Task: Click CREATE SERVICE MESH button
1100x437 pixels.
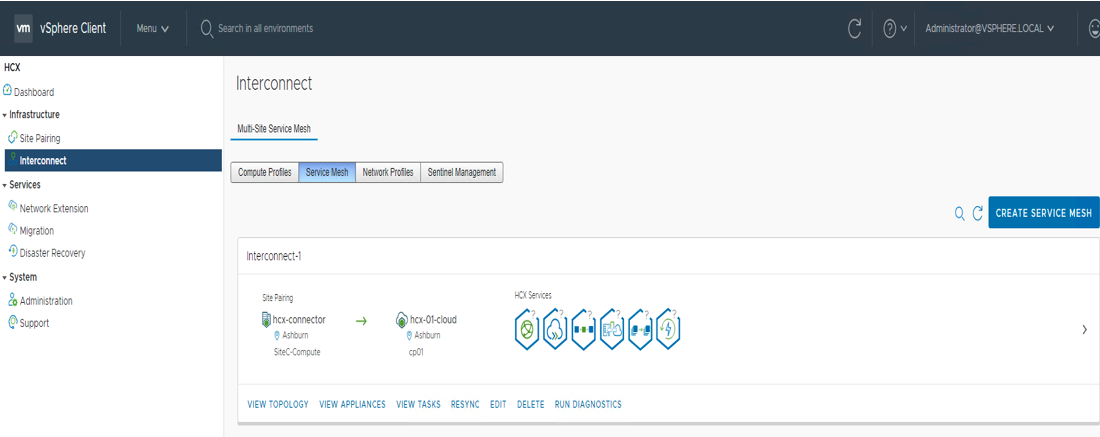Action: click(x=1044, y=213)
